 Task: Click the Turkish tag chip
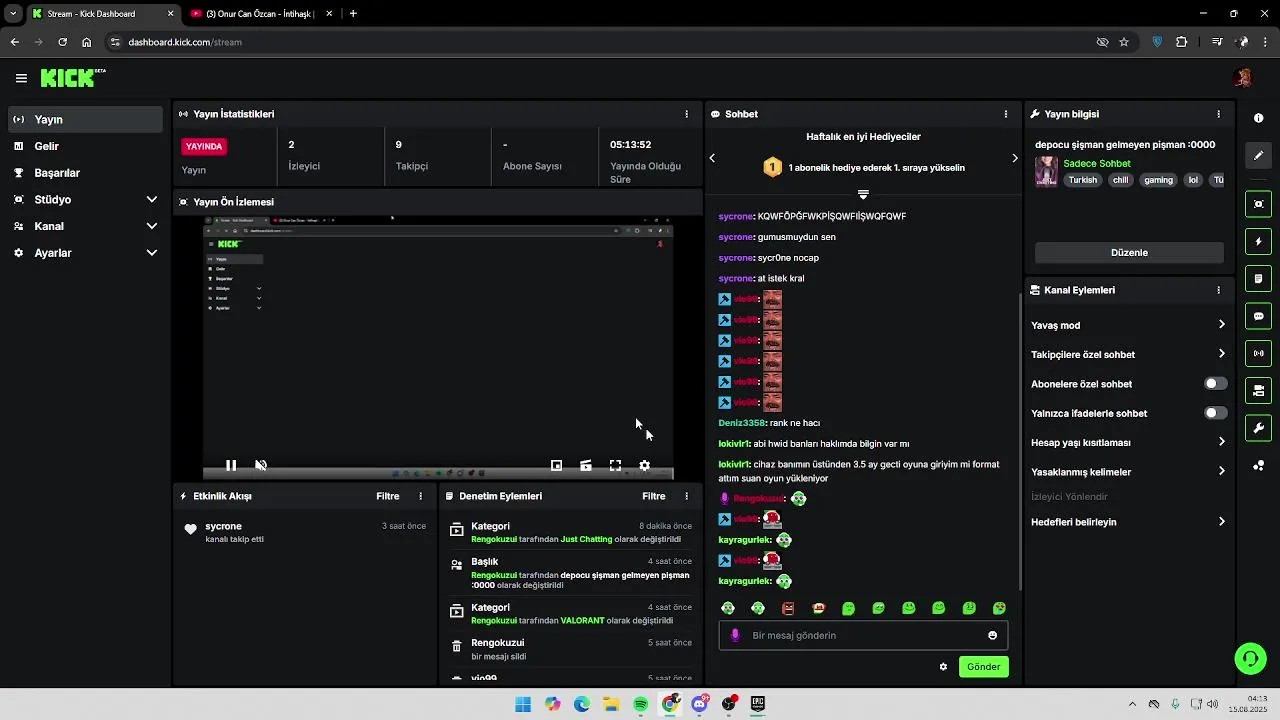pos(1083,180)
